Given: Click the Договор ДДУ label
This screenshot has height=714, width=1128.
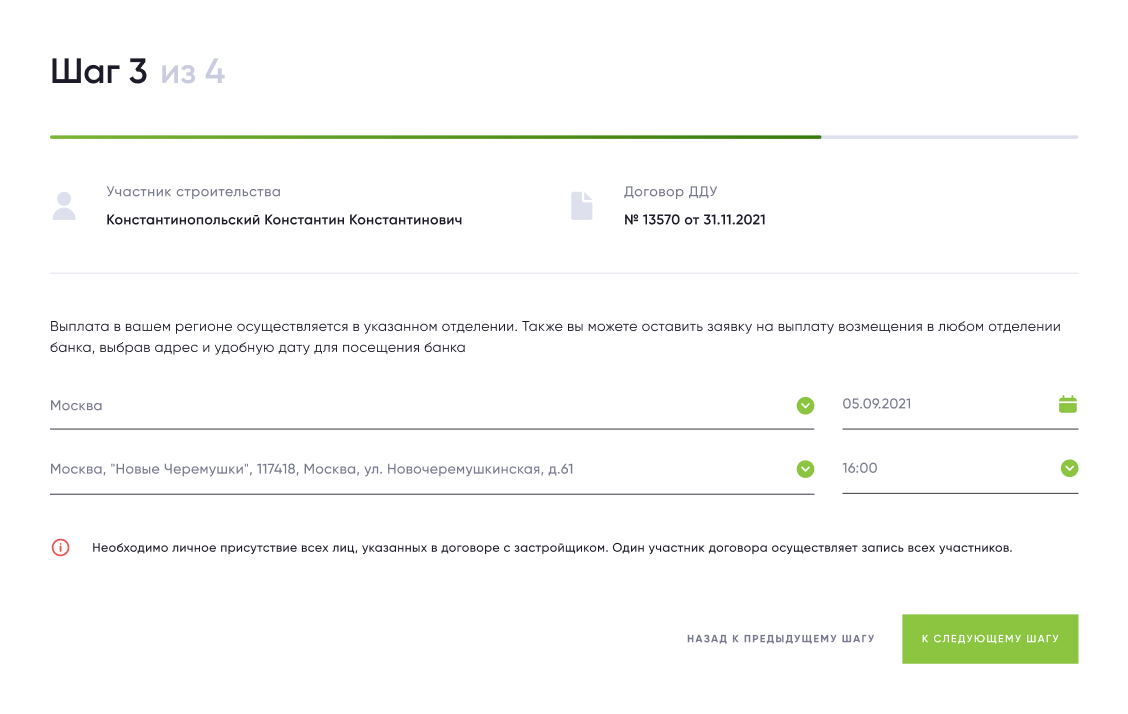Looking at the screenshot, I should click(x=670, y=192).
